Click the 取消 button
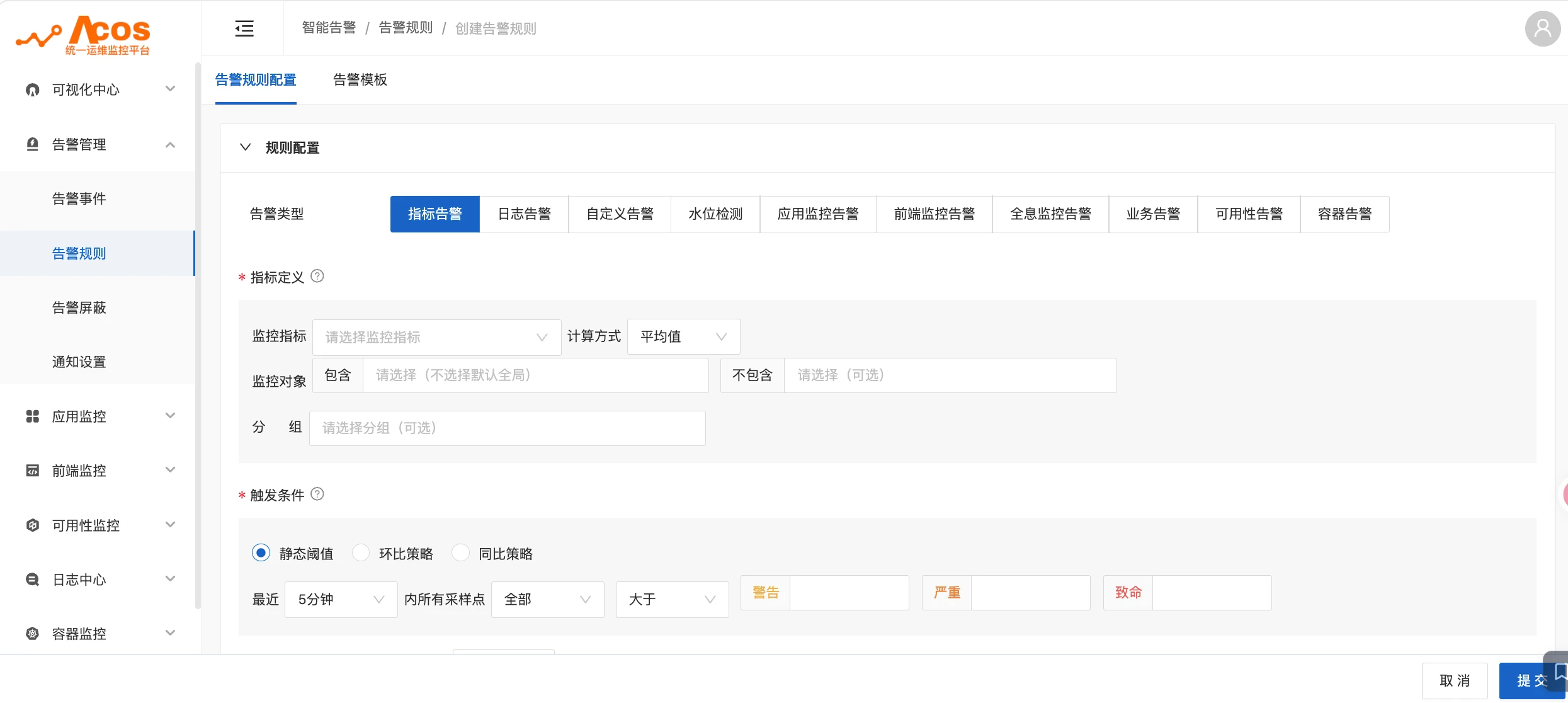 [x=1455, y=680]
